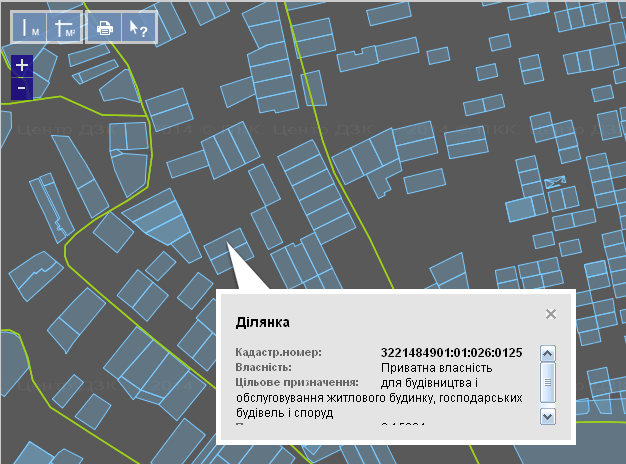Click the 'Власність' field label
The image size is (626, 464).
coord(264,367)
